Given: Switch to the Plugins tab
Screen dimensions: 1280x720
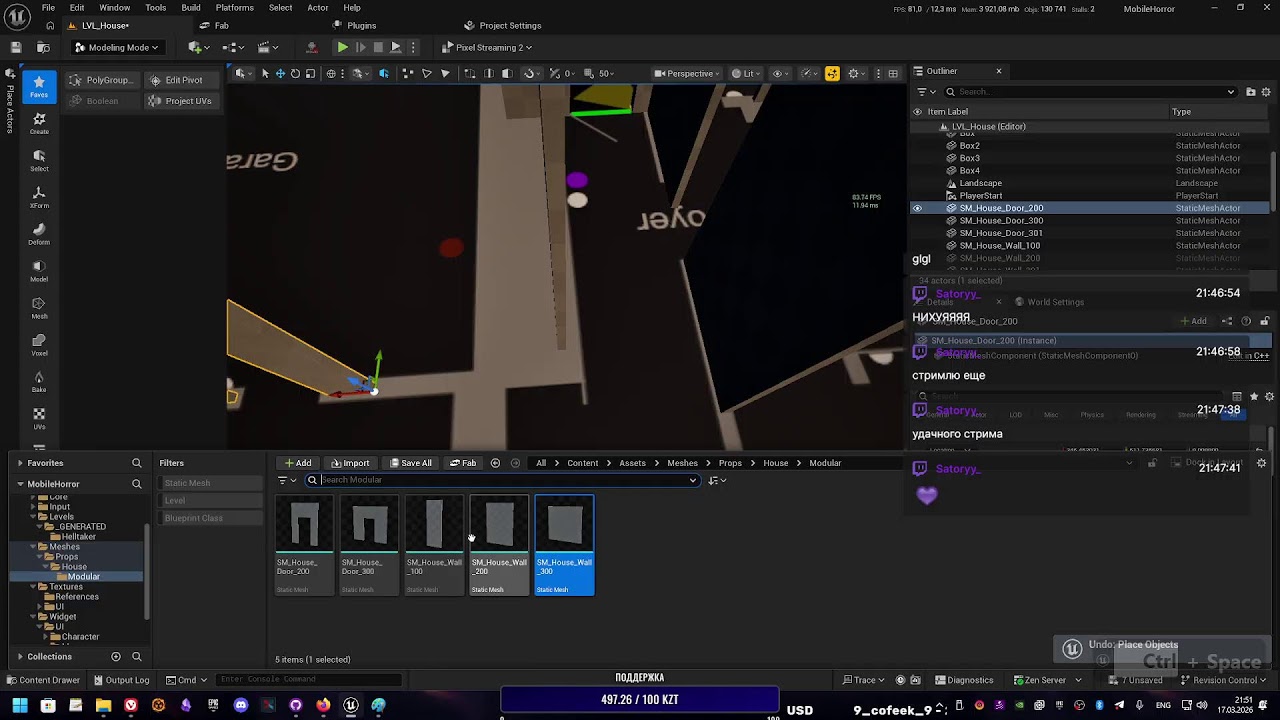Looking at the screenshot, I should click(354, 25).
